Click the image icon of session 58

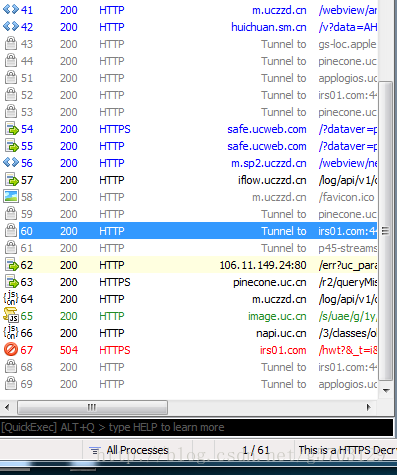[x=11, y=196]
